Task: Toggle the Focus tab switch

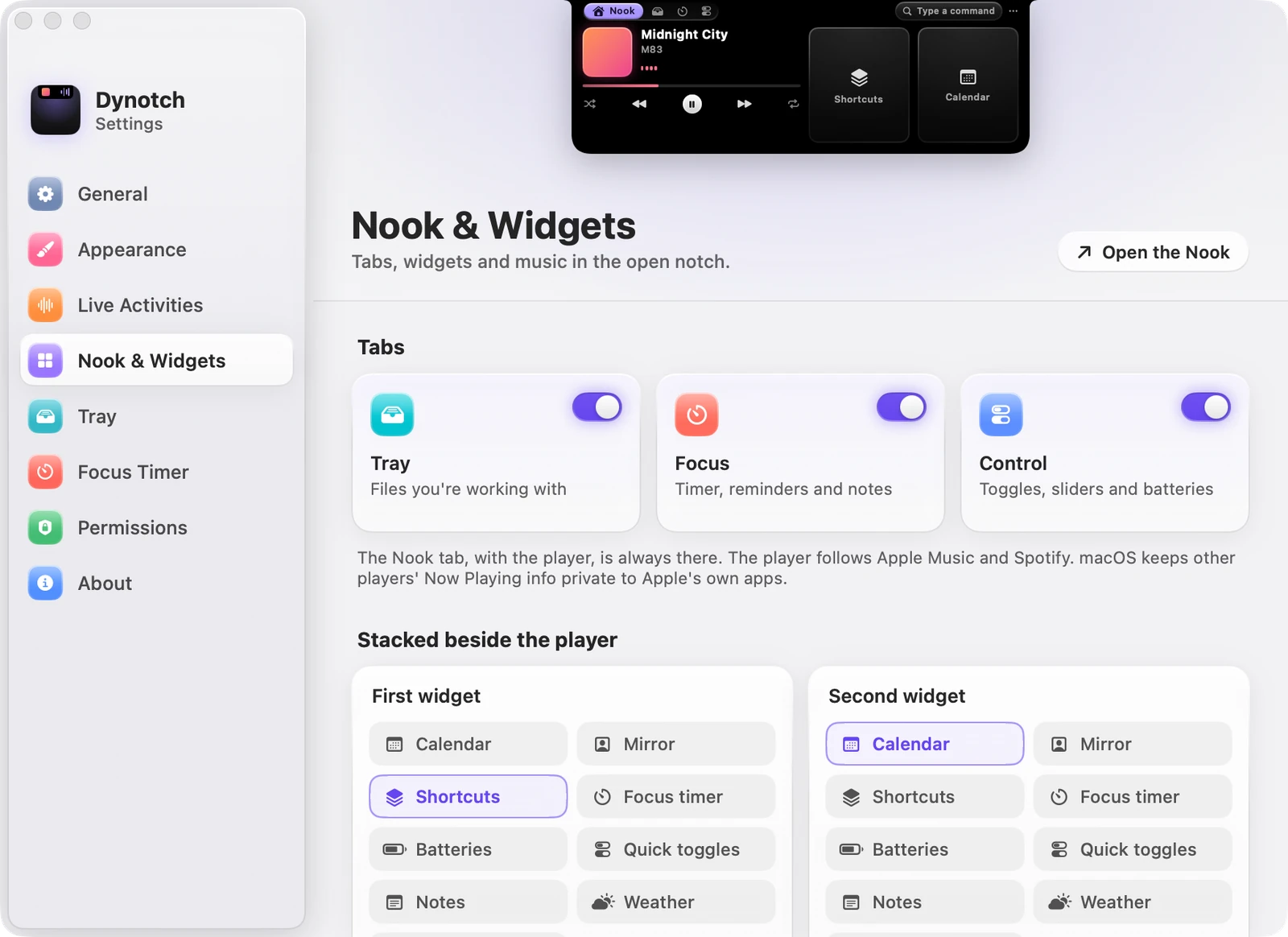Action: (x=902, y=407)
